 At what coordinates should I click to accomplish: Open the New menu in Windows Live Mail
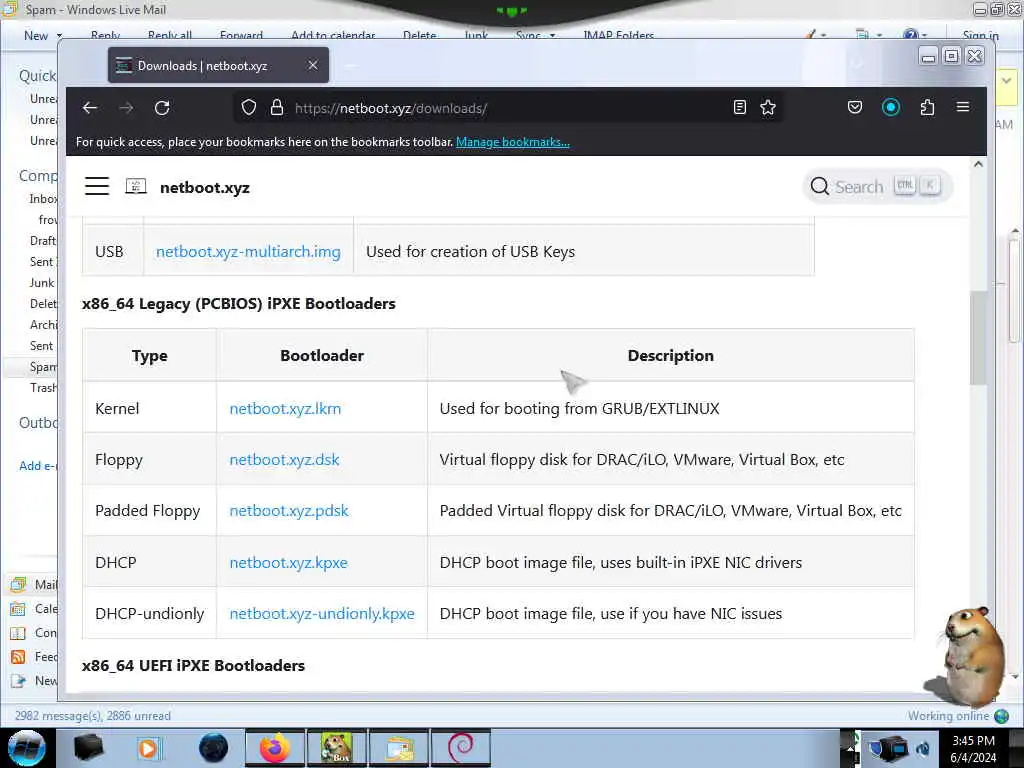pos(36,35)
